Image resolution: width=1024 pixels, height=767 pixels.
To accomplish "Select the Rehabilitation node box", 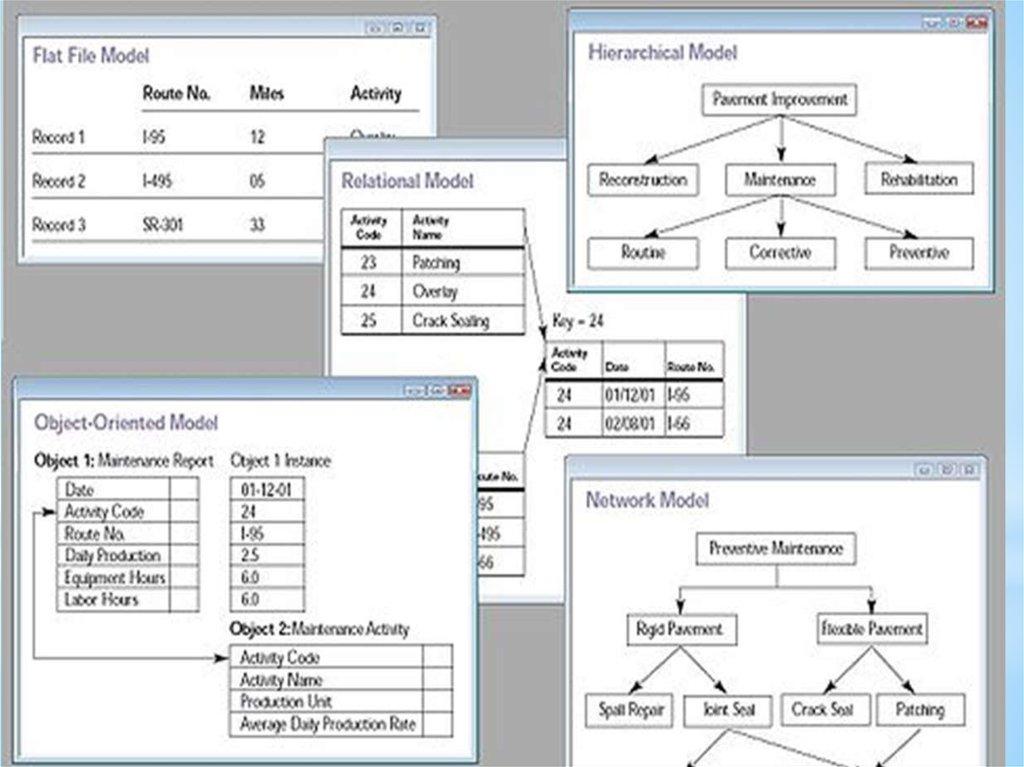I will (918, 180).
